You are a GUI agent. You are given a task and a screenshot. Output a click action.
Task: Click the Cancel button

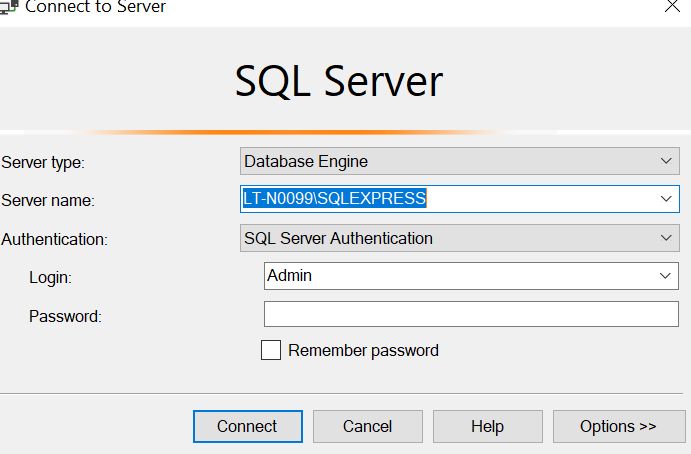coord(368,426)
